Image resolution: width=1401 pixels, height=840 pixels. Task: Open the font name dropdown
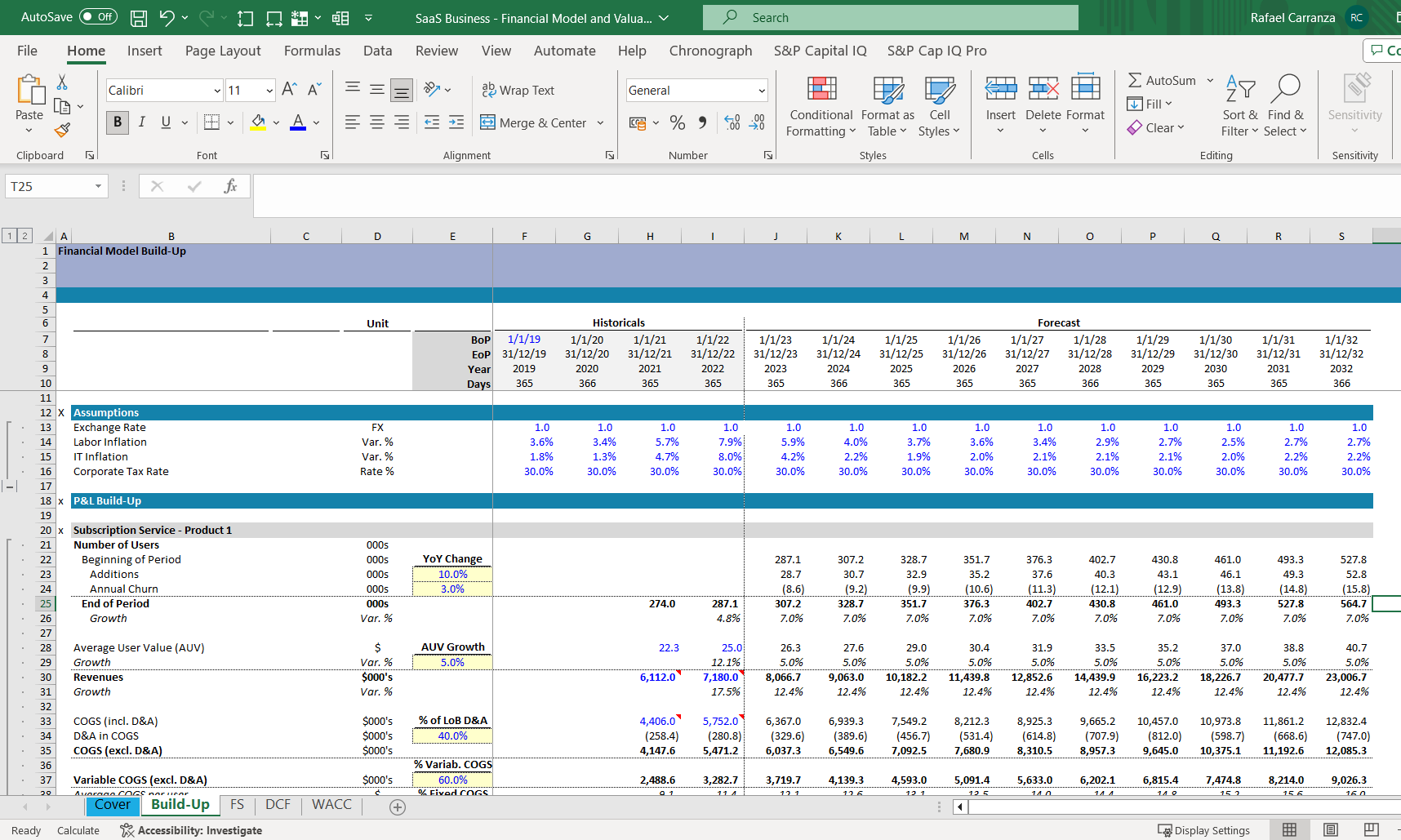(217, 91)
